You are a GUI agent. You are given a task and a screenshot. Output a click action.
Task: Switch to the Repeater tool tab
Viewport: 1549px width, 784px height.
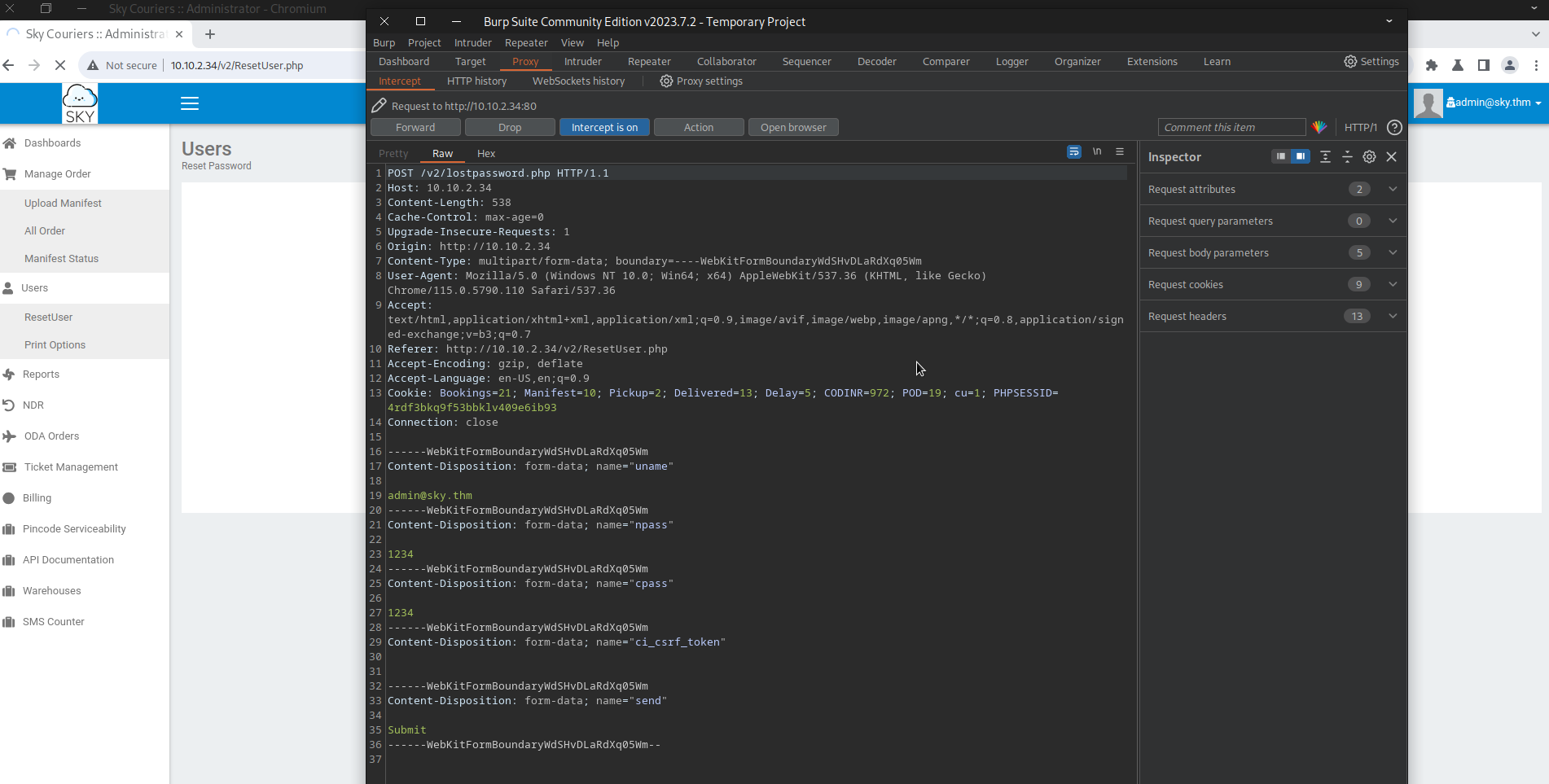[x=649, y=61]
